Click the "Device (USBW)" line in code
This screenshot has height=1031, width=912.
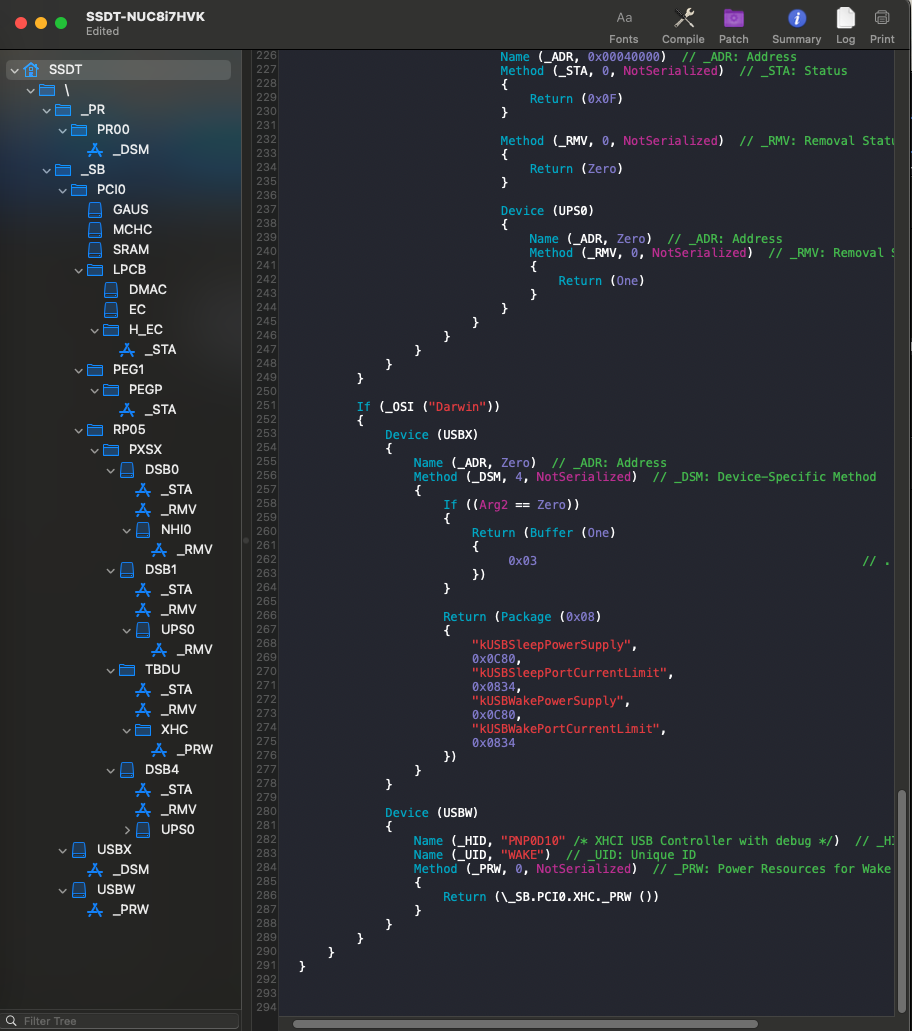tap(431, 813)
